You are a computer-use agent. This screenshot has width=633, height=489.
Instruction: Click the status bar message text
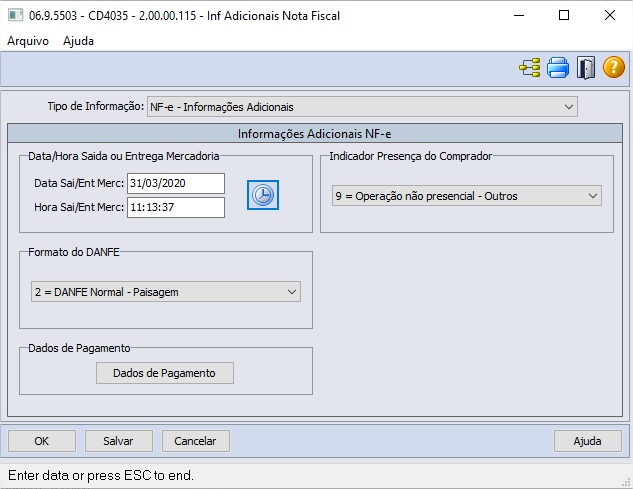[x=101, y=476]
